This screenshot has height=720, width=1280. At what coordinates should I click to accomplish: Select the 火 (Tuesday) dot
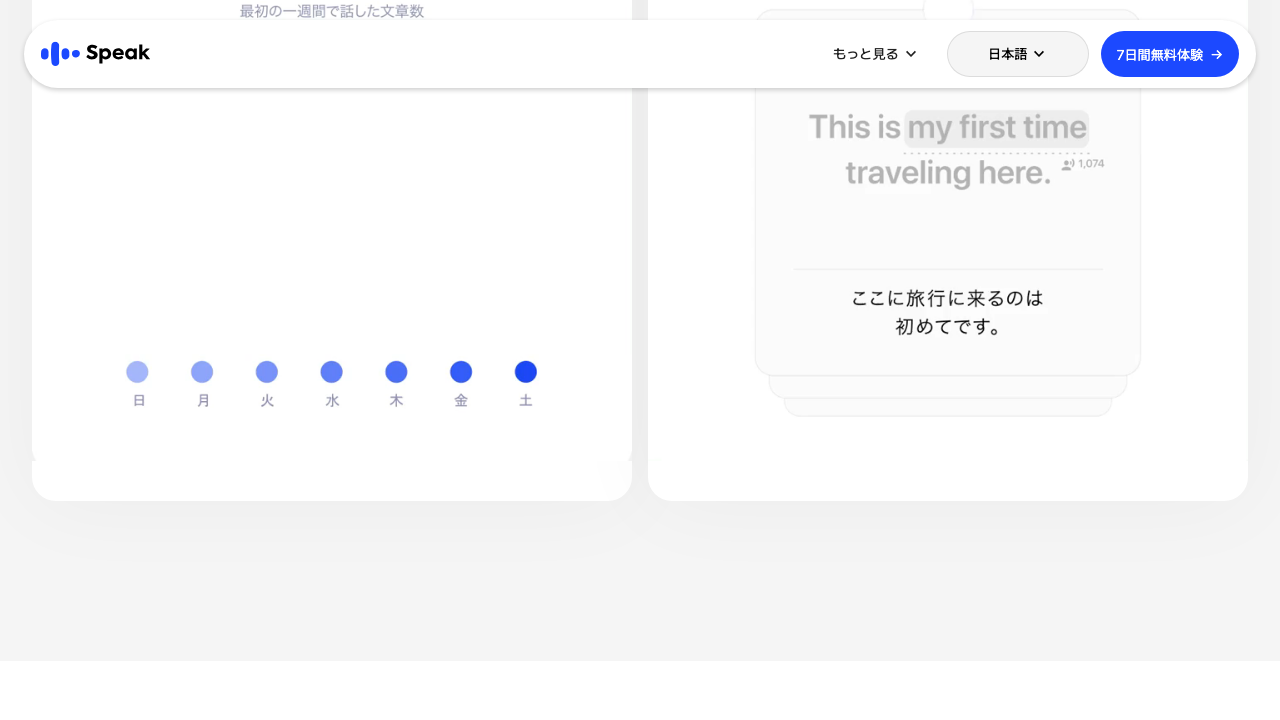pos(267,372)
